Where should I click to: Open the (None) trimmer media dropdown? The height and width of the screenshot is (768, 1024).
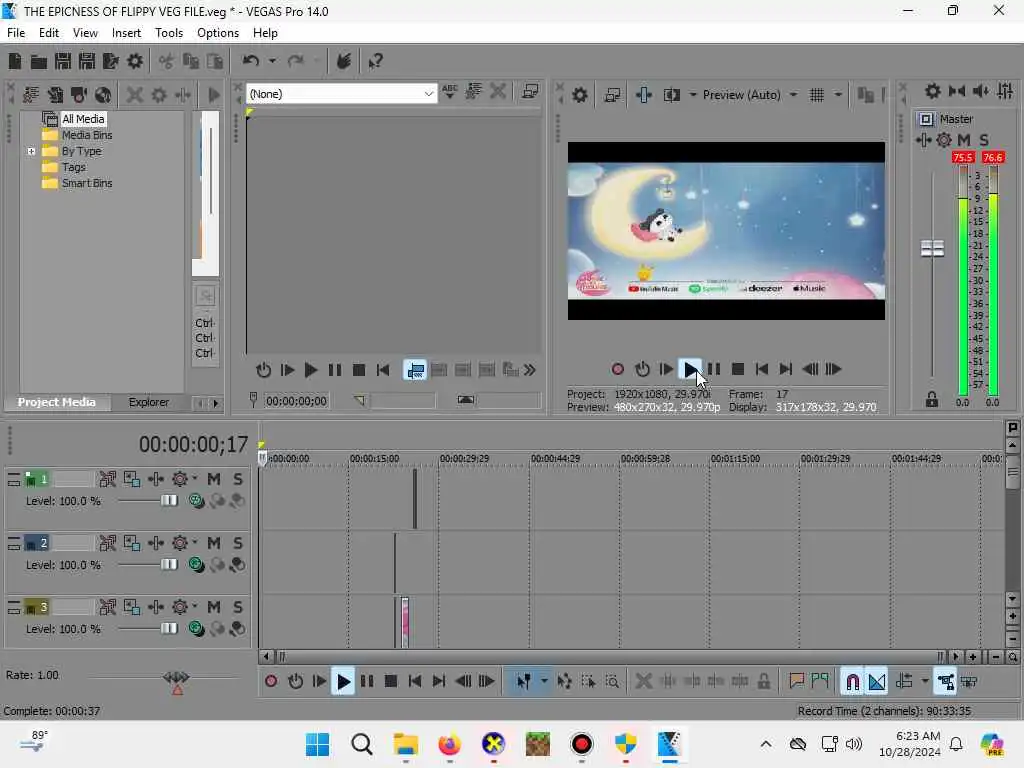(428, 94)
